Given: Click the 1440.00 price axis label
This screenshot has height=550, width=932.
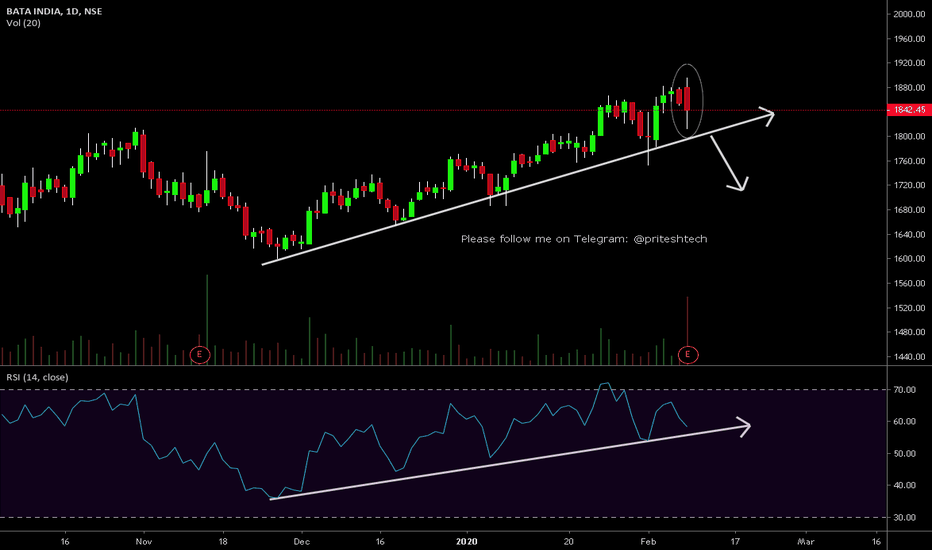Looking at the screenshot, I should pyautogui.click(x=909, y=357).
